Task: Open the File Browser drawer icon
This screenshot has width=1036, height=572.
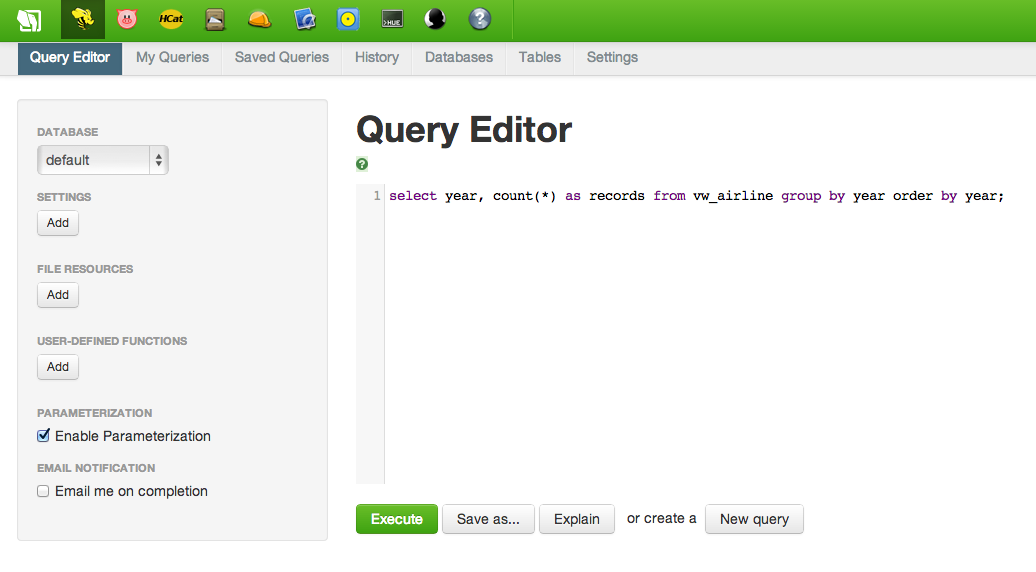Action: point(215,19)
